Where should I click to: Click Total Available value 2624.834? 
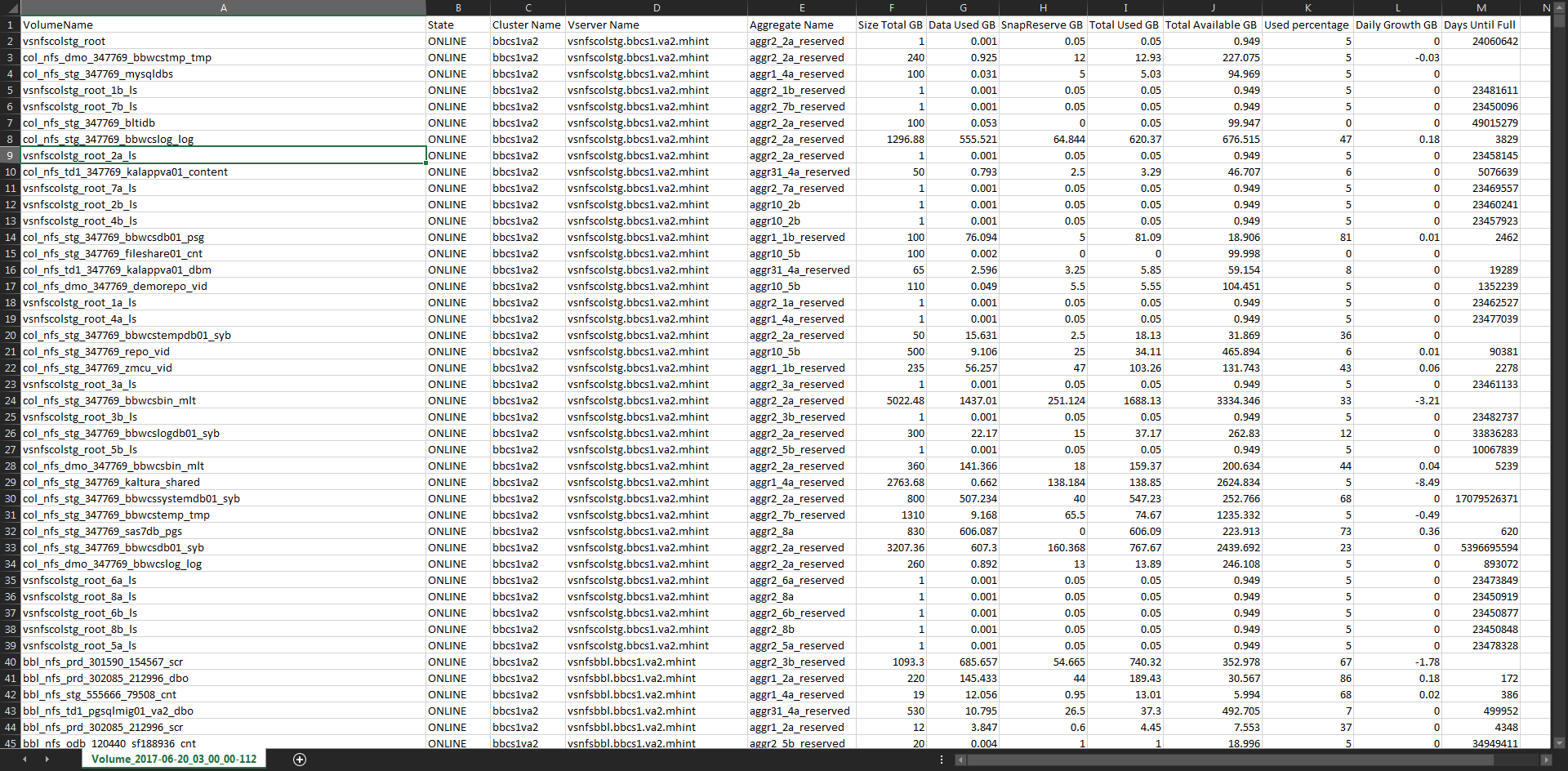click(x=1213, y=482)
